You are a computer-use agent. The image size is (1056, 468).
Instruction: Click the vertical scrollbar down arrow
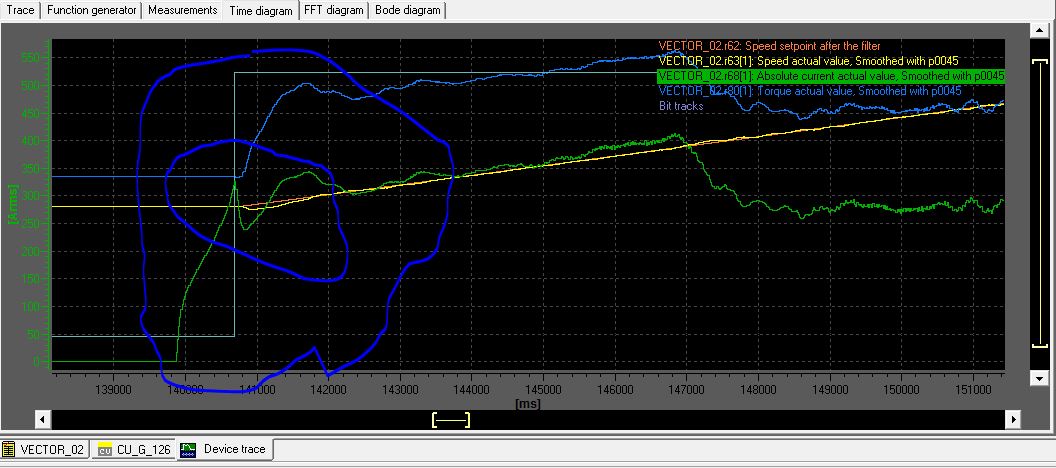pos(1039,378)
